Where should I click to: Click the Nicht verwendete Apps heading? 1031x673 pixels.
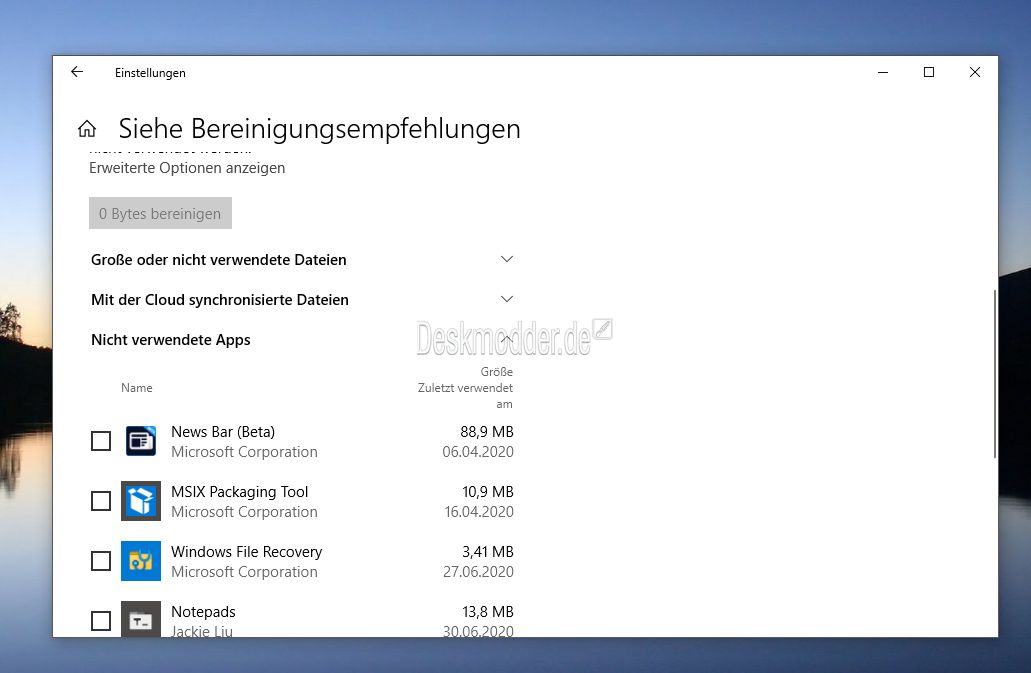click(x=171, y=340)
